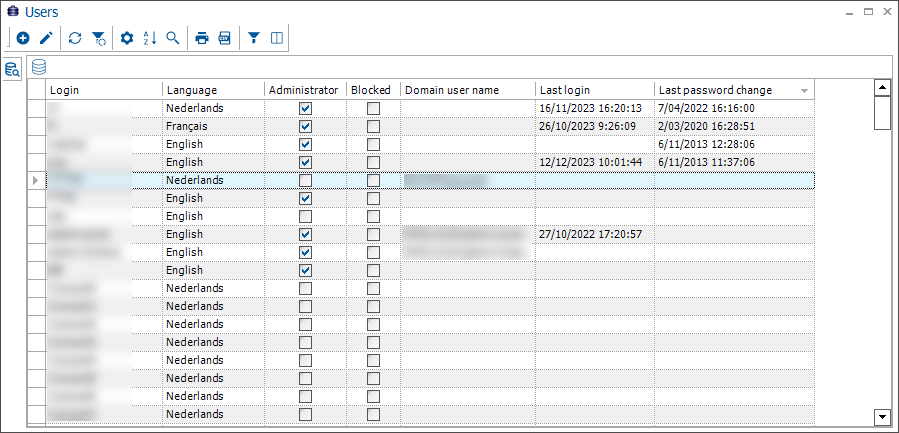Image resolution: width=899 pixels, height=433 pixels.
Task: Click the Administrator column header
Action: [306, 90]
